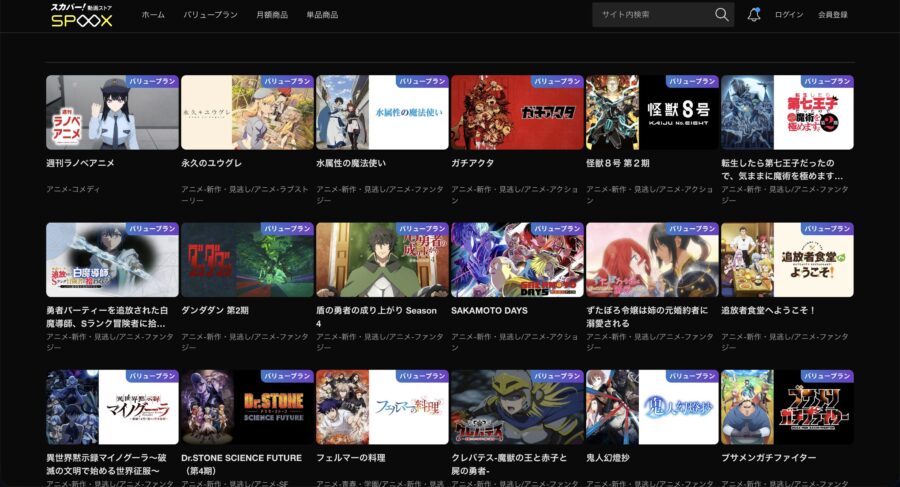
Task: Select the Dr.STONE SCIENCE FUTURE thumbnail
Action: tap(247, 408)
